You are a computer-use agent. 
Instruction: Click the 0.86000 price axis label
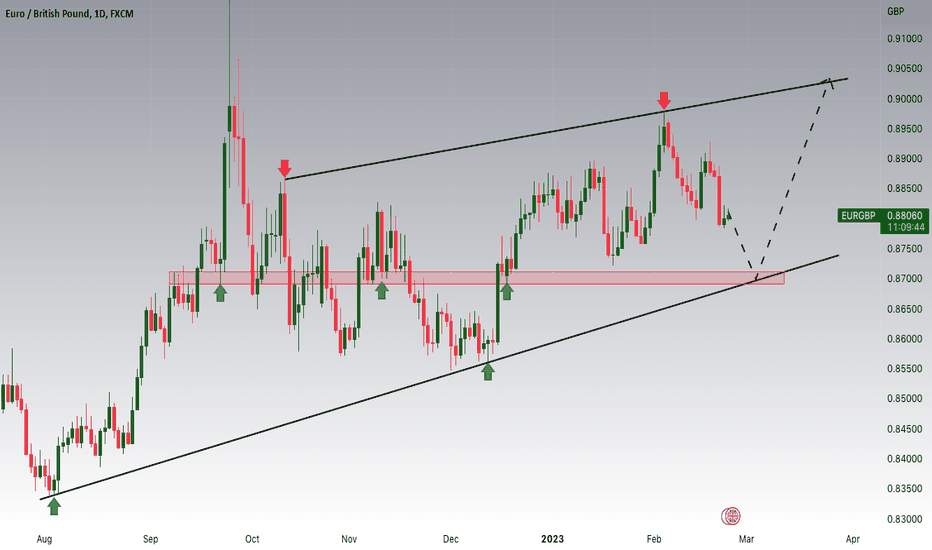coord(905,338)
